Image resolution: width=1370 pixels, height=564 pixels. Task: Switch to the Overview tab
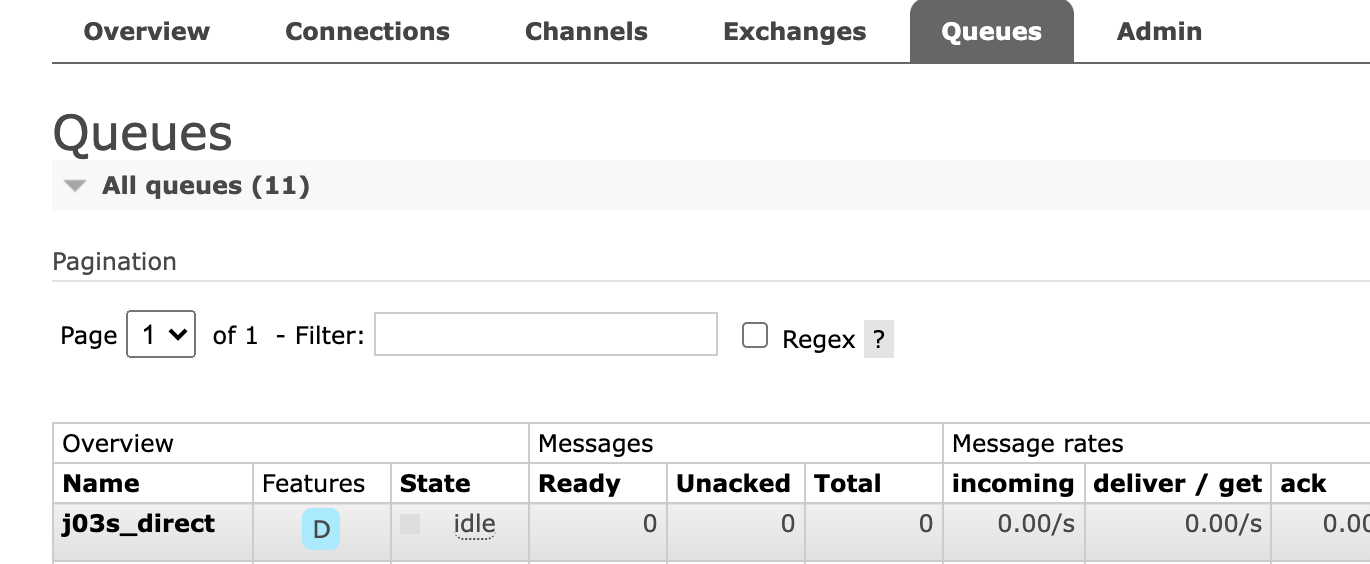[147, 31]
